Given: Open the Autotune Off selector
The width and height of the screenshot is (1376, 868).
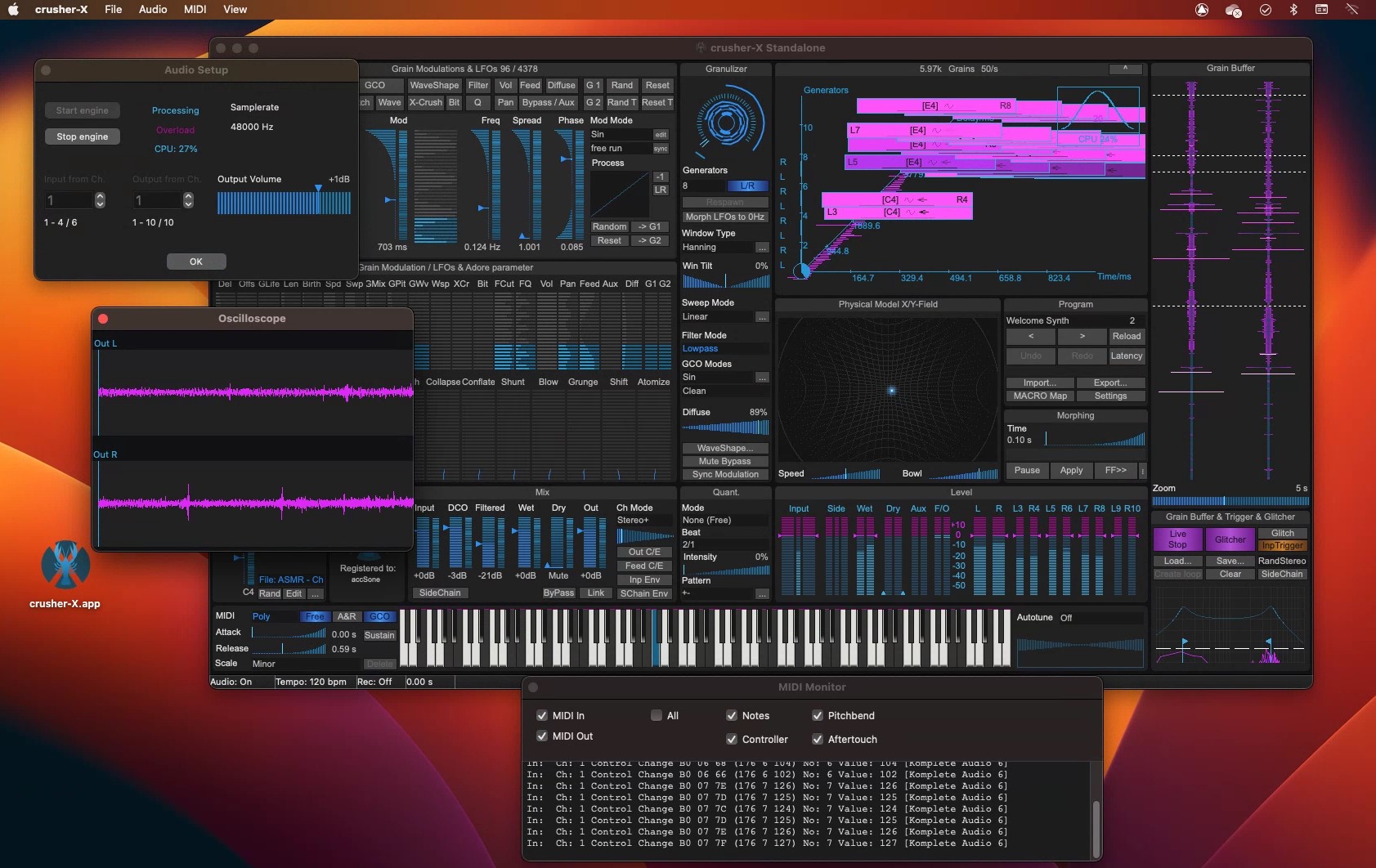Looking at the screenshot, I should pyautogui.click(x=1101, y=618).
